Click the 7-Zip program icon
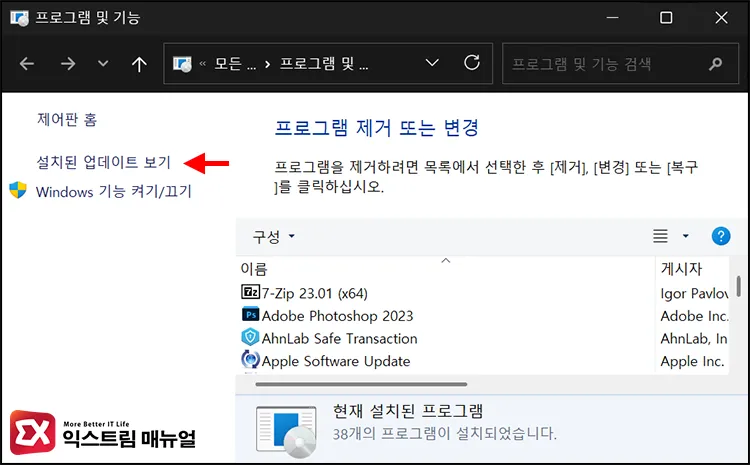 pyautogui.click(x=250, y=292)
